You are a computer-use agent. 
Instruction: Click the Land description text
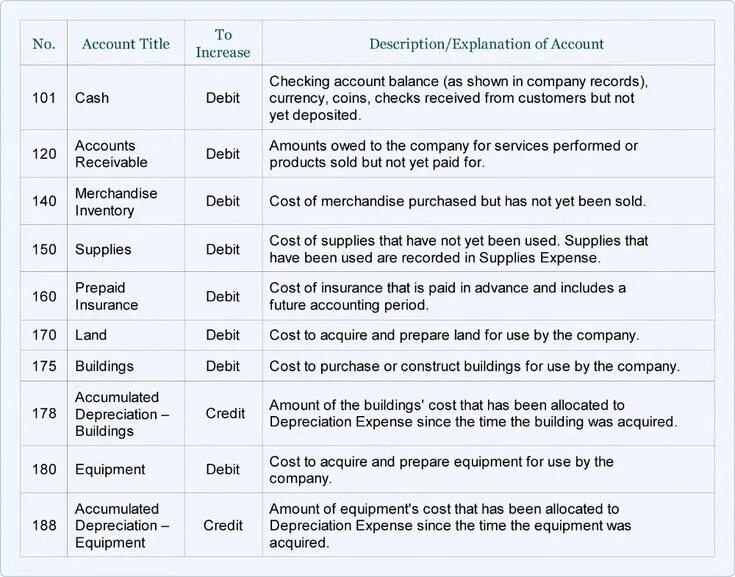pos(454,335)
